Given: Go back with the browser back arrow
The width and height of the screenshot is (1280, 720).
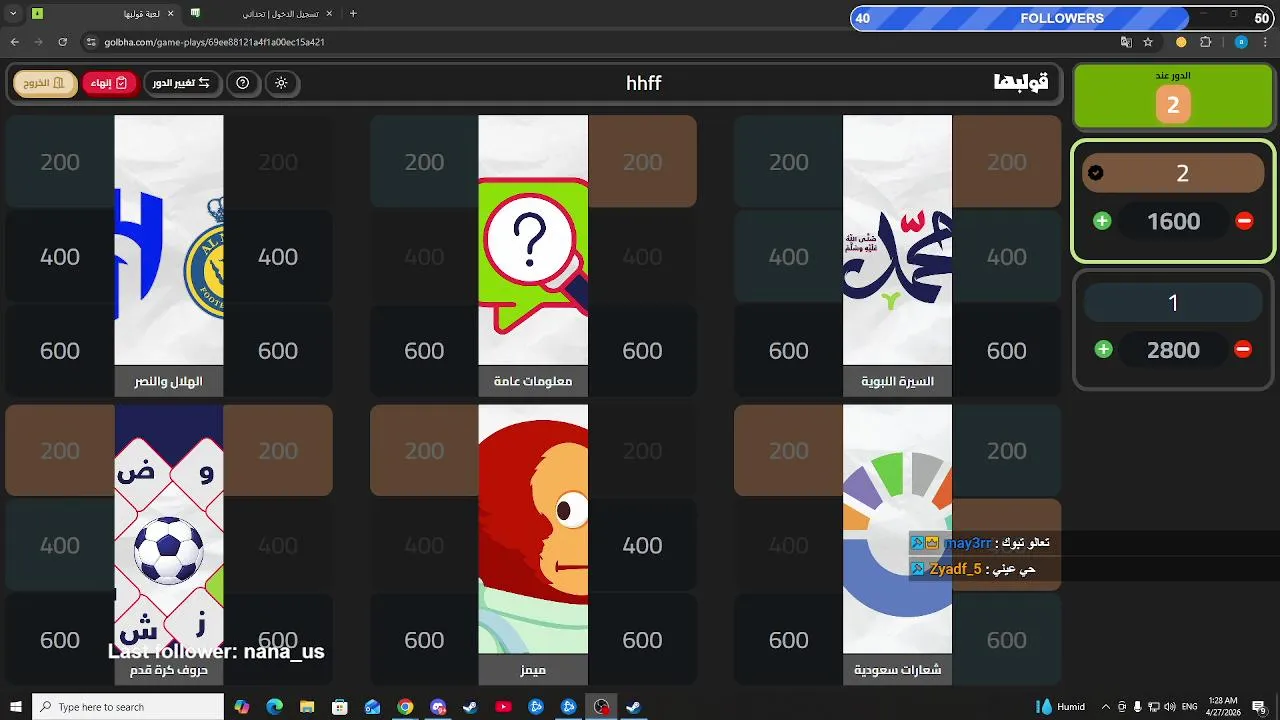Looking at the screenshot, I should click(14, 42).
